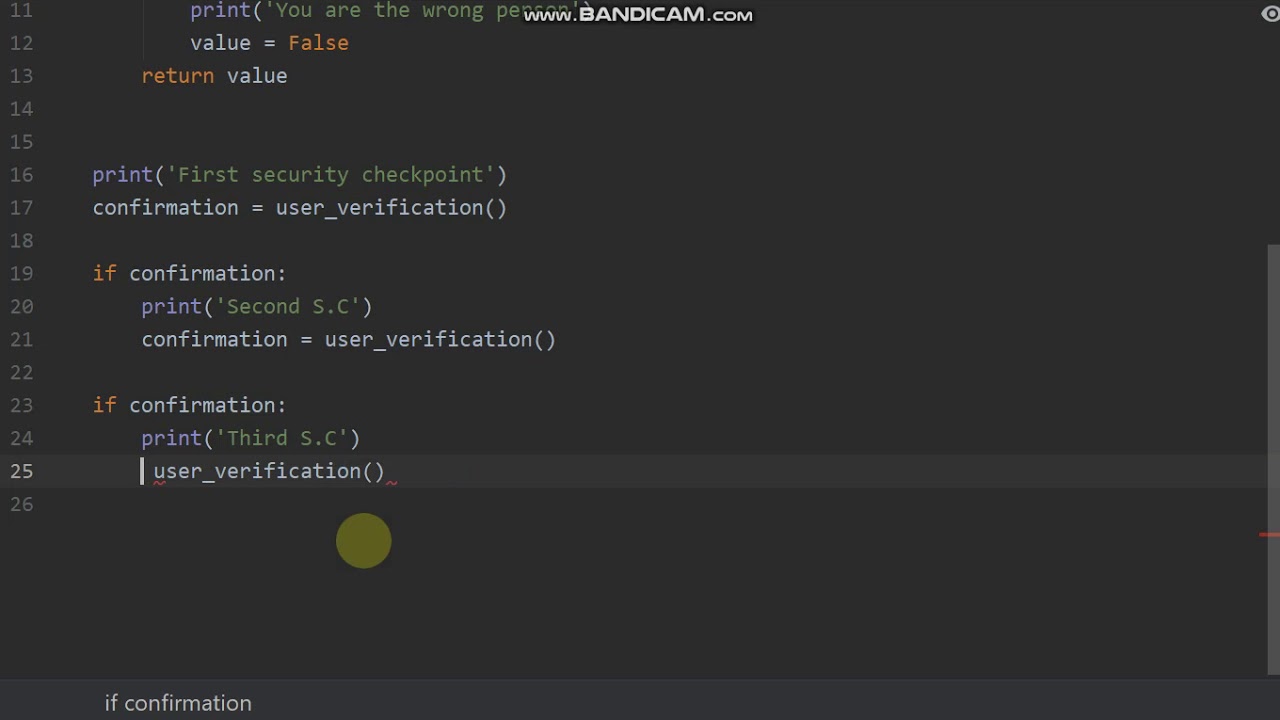Image resolution: width=1280 pixels, height=720 pixels.
Task: Click line number 13 in the gutter
Action: tap(21, 76)
